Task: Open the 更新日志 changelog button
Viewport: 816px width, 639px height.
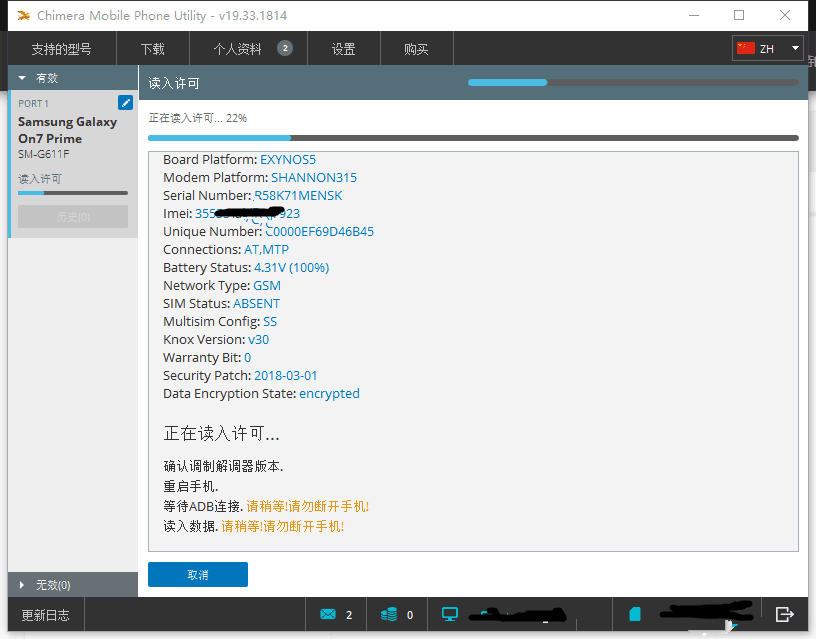Action: point(45,615)
